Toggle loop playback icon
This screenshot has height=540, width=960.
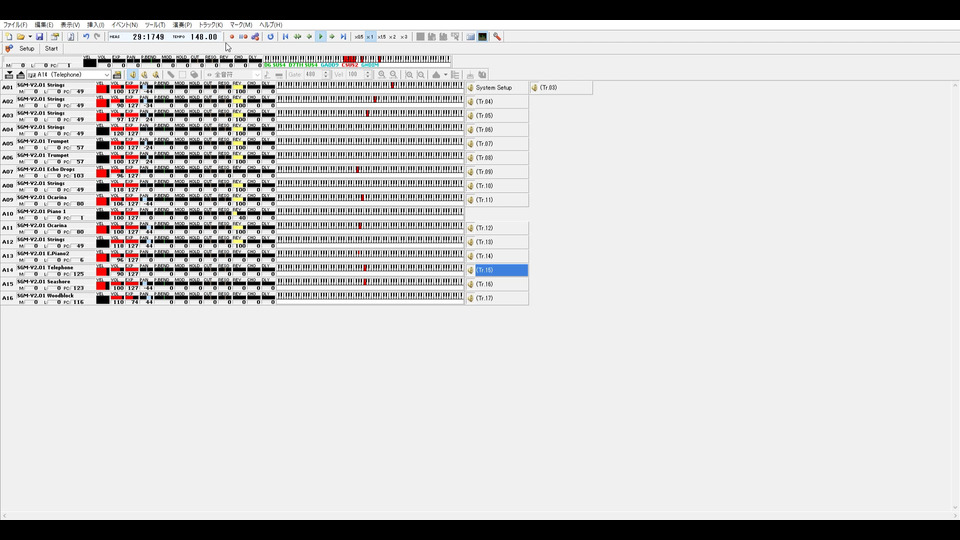(x=270, y=37)
